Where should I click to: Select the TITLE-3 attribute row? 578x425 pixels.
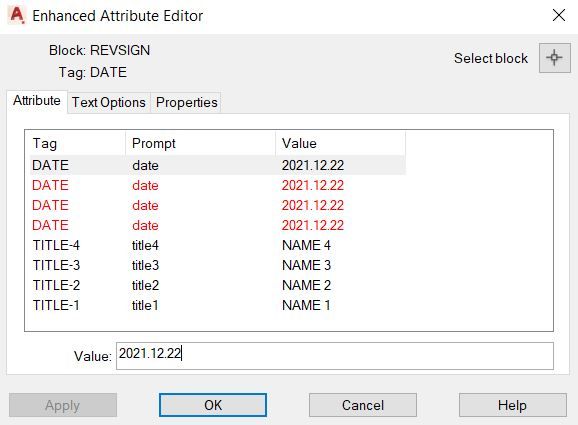point(218,265)
